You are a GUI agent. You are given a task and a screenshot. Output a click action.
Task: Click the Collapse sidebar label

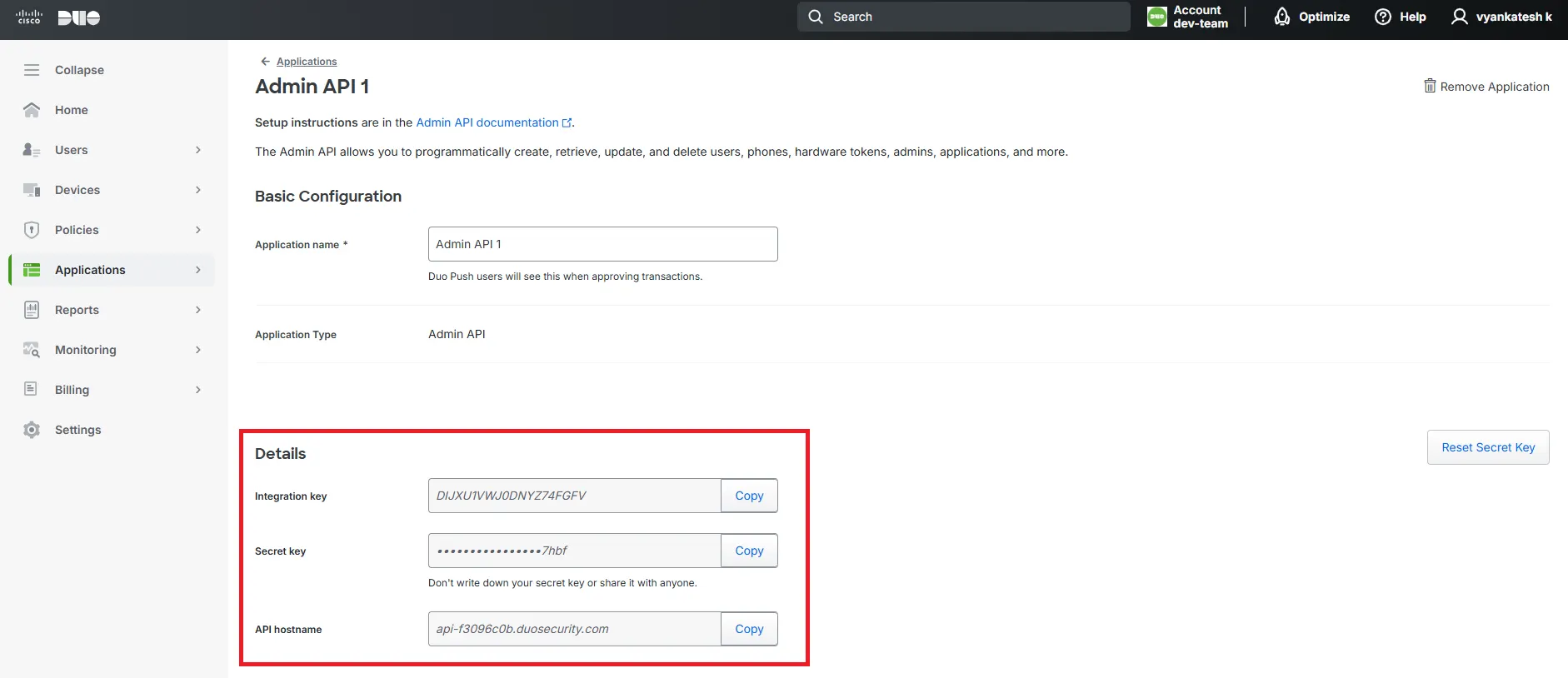coord(79,70)
